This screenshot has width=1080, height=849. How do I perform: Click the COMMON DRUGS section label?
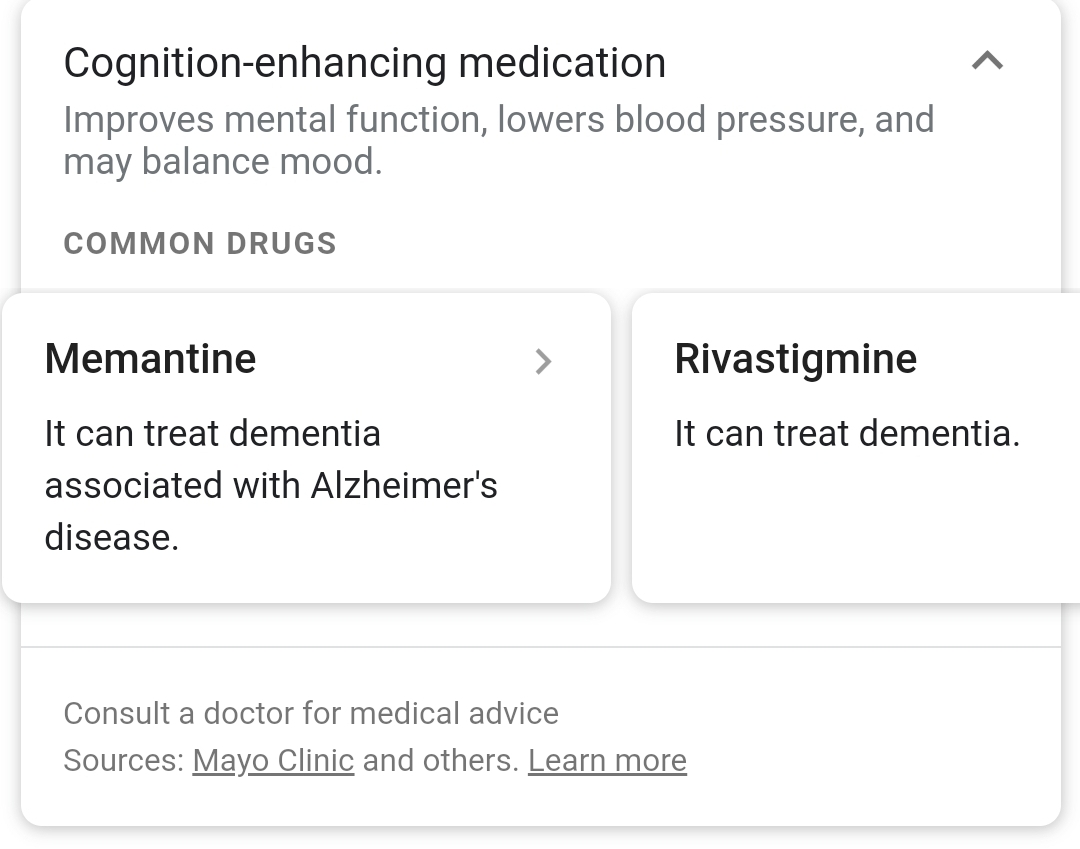[x=200, y=243]
